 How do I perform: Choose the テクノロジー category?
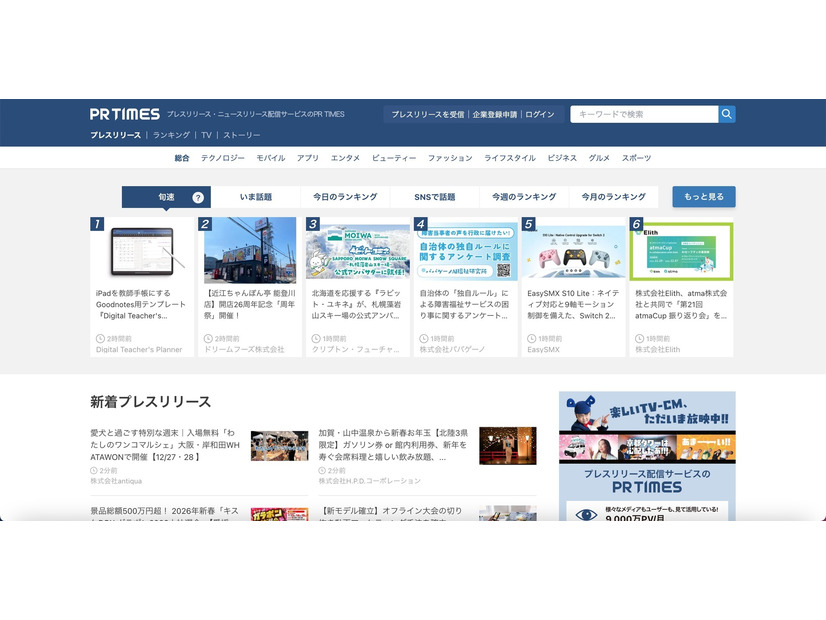coord(222,158)
